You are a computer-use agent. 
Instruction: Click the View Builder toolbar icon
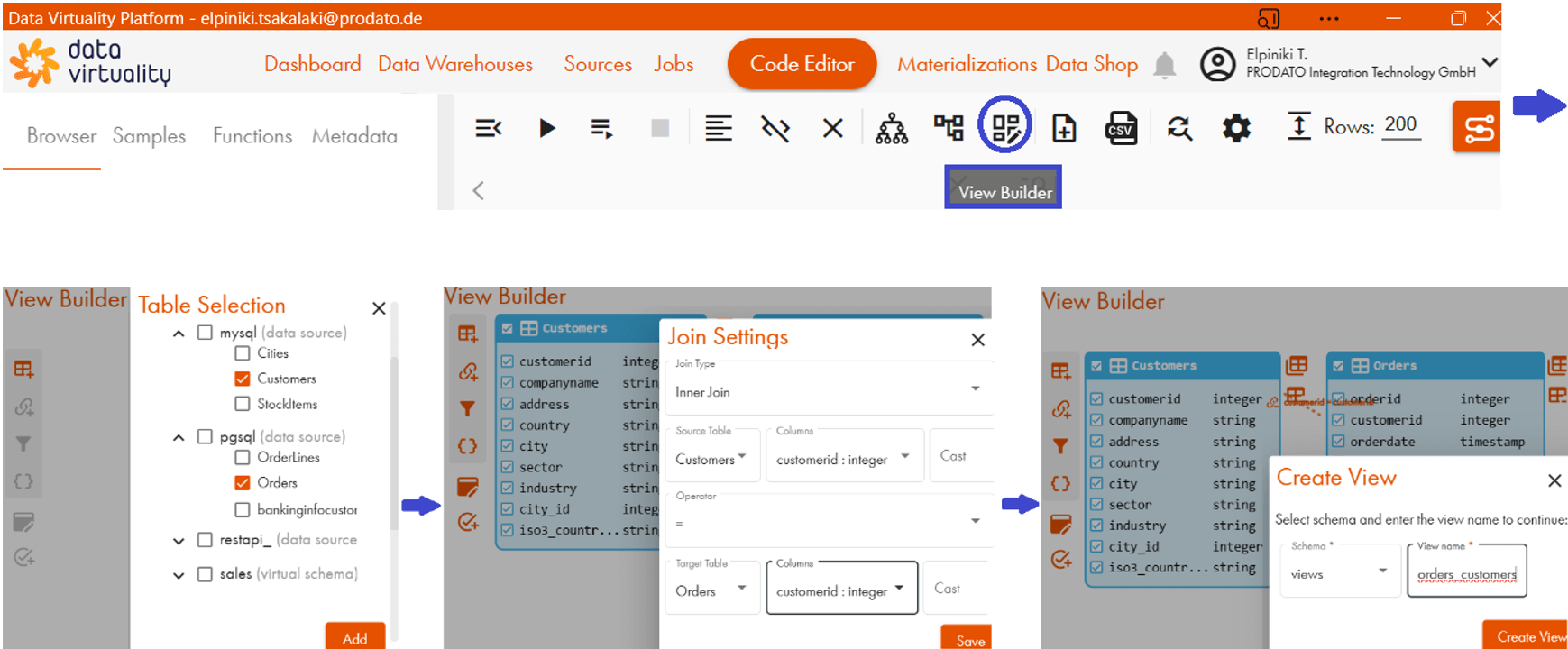coord(1005,127)
